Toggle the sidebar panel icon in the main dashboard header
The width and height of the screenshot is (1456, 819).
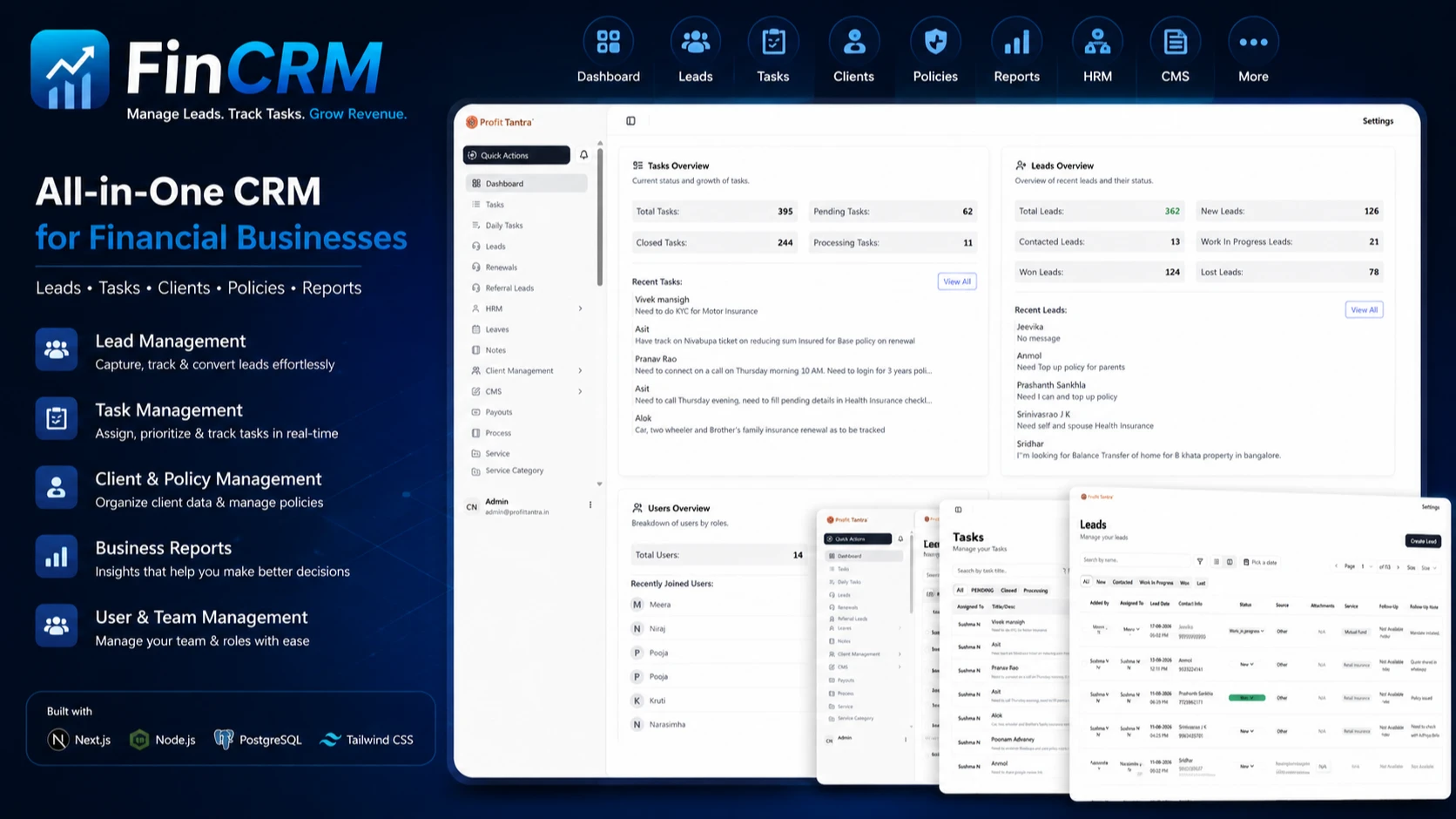(630, 121)
